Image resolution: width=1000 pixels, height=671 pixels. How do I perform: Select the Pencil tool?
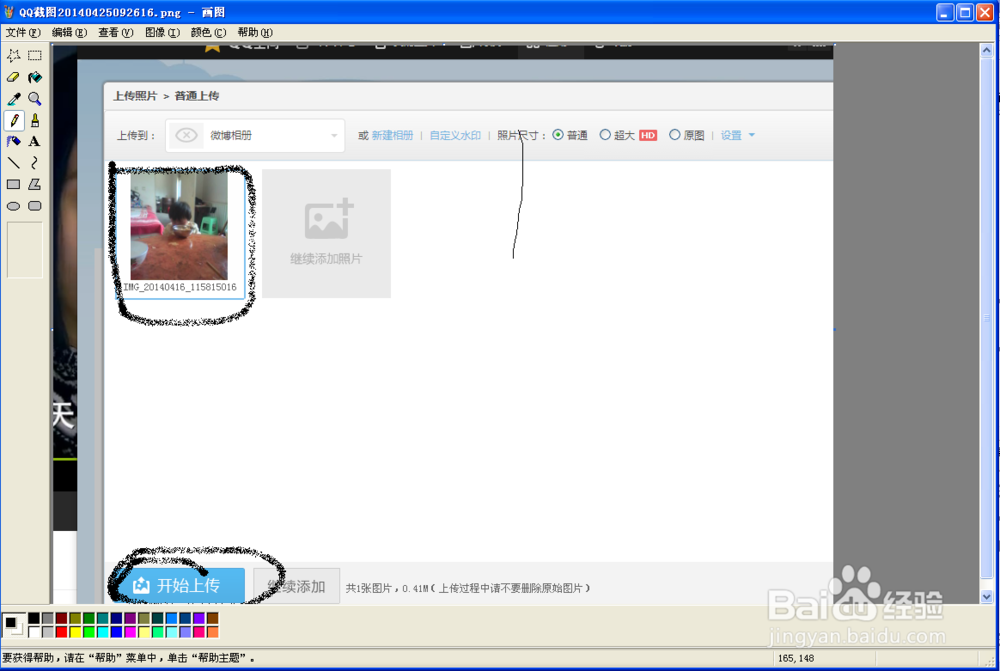pos(13,120)
